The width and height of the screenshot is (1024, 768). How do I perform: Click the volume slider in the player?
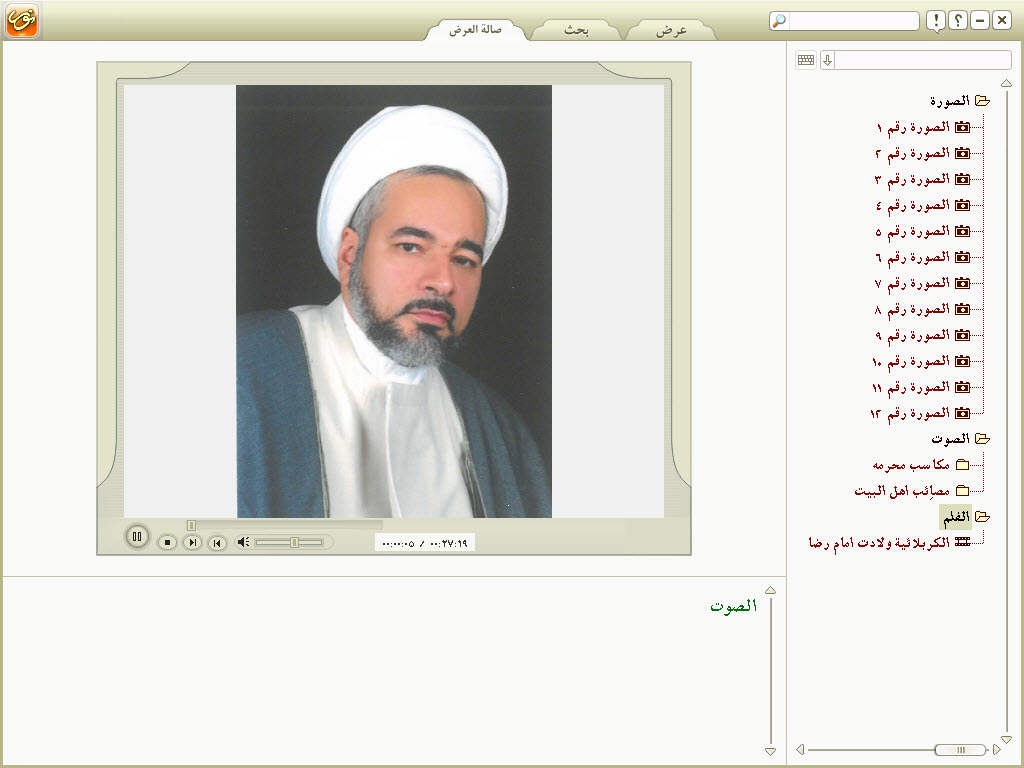tap(289, 542)
